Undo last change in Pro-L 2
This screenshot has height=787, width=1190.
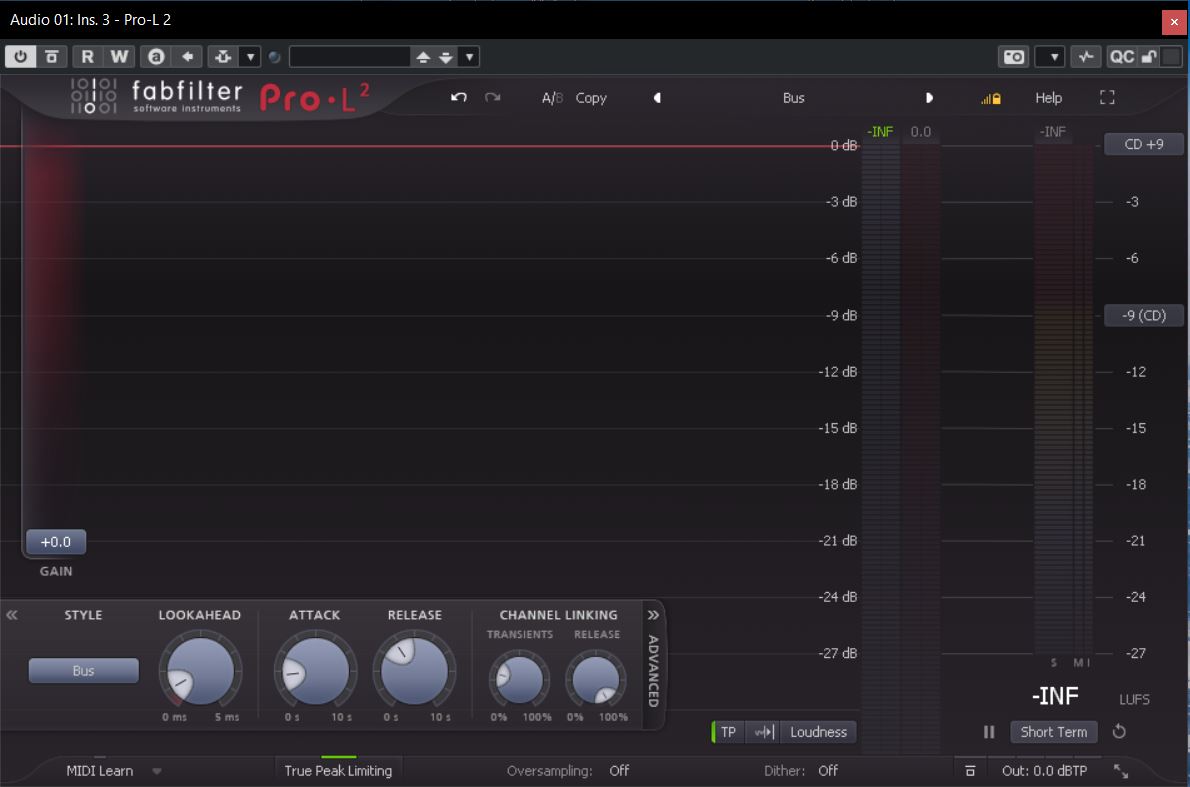(458, 97)
